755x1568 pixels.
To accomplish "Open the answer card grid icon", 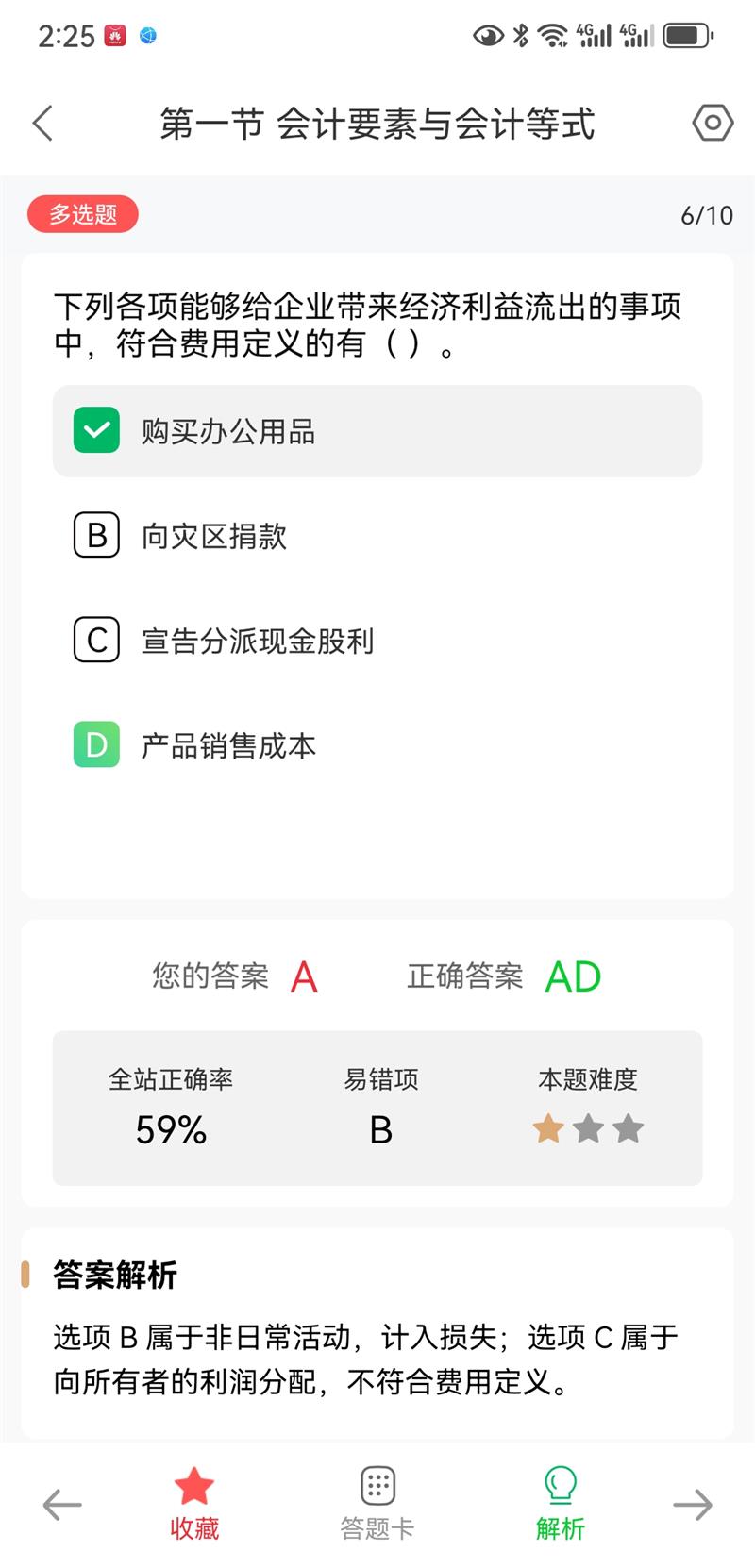I will click(377, 1486).
